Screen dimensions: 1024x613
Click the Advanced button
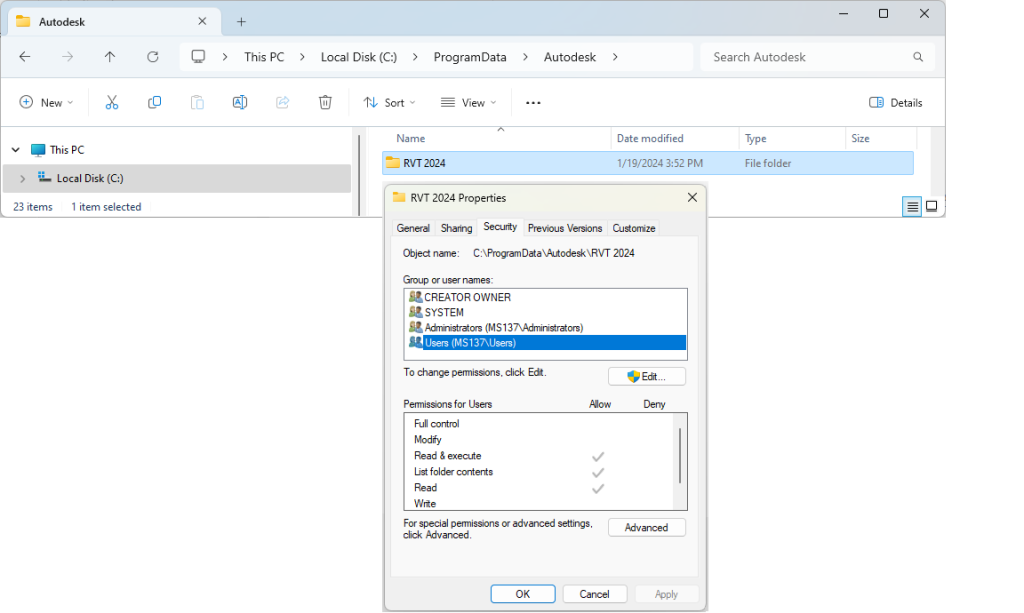tap(647, 527)
